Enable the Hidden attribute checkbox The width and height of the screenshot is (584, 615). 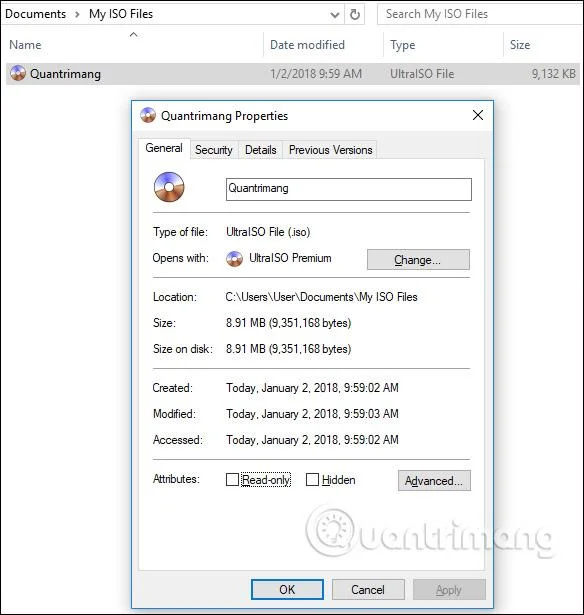[x=312, y=479]
